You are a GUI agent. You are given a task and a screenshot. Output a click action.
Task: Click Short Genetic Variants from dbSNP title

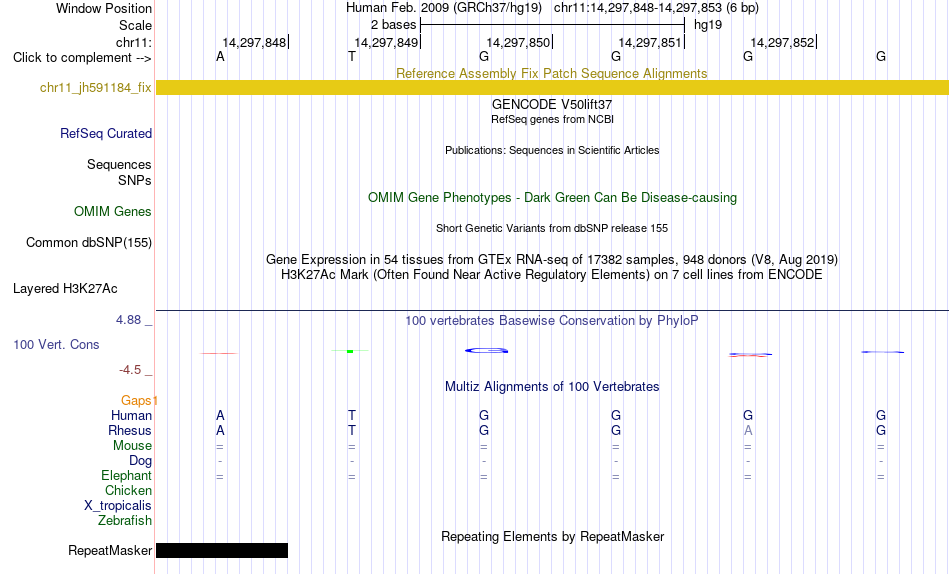(552, 229)
